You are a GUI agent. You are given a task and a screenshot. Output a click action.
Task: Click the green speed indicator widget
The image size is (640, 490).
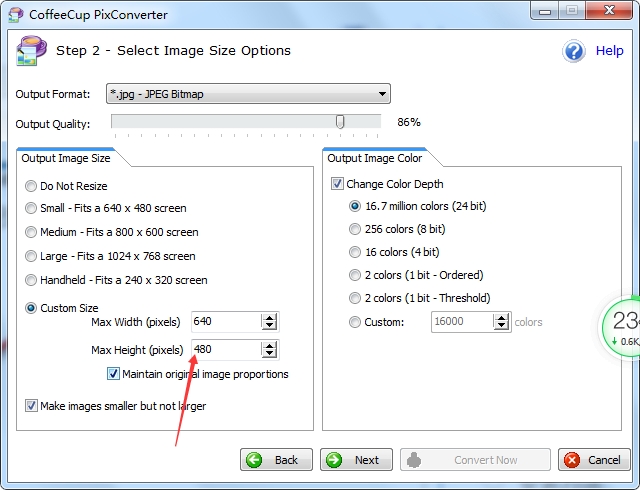(622, 326)
